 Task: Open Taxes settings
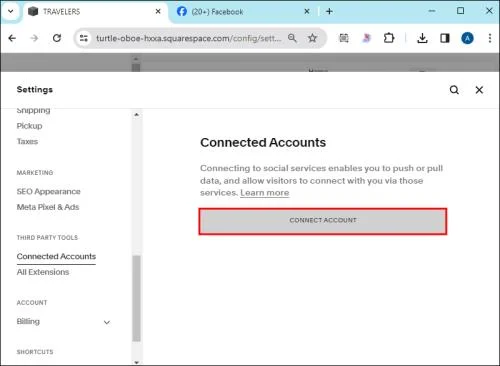(27, 141)
